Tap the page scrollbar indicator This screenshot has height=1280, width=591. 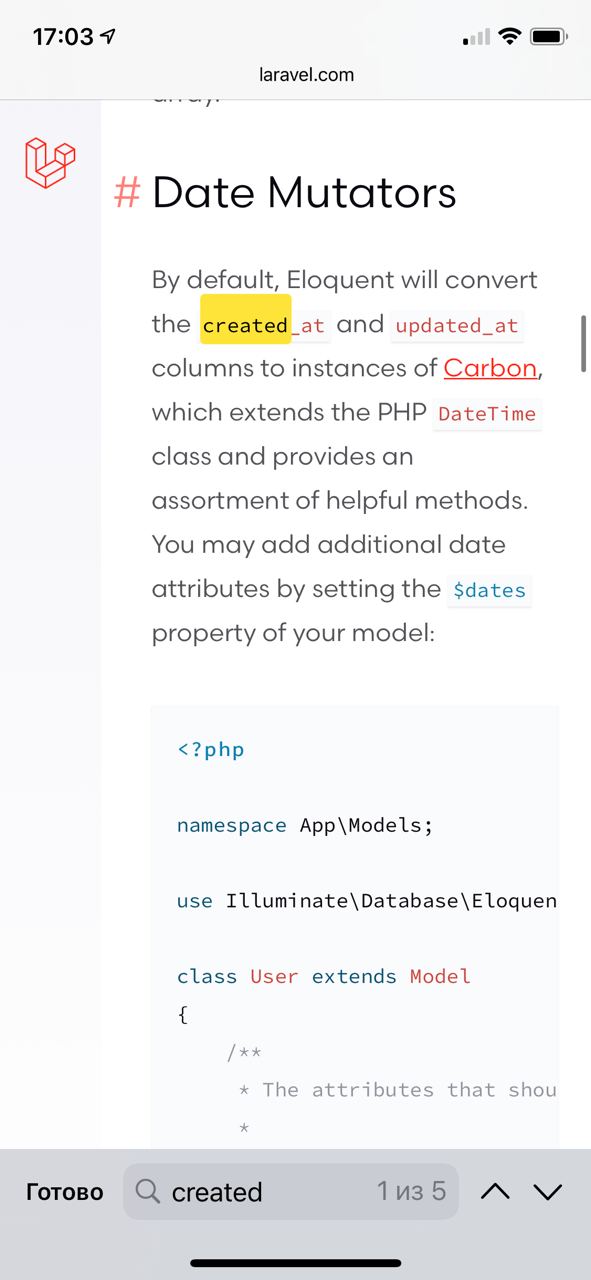point(583,344)
